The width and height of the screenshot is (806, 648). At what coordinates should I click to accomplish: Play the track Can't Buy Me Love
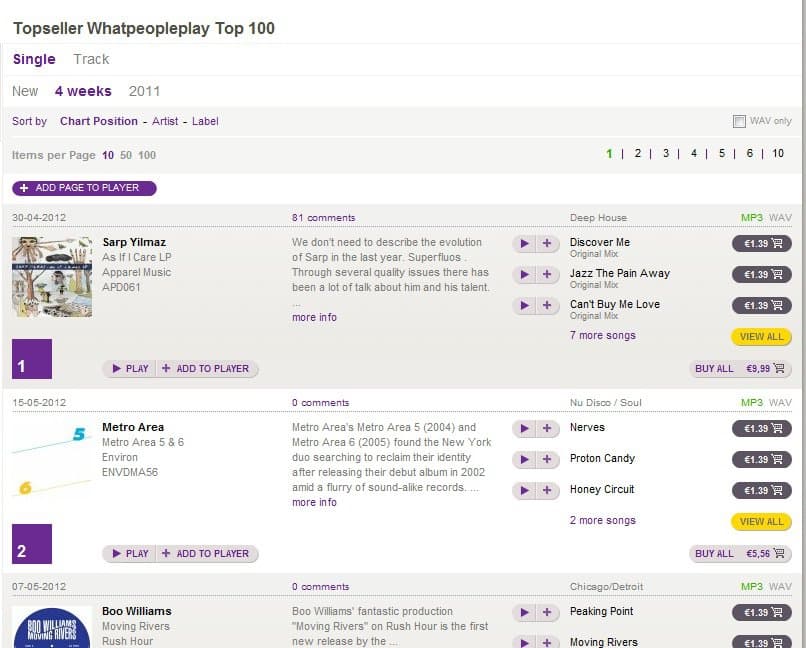(524, 305)
